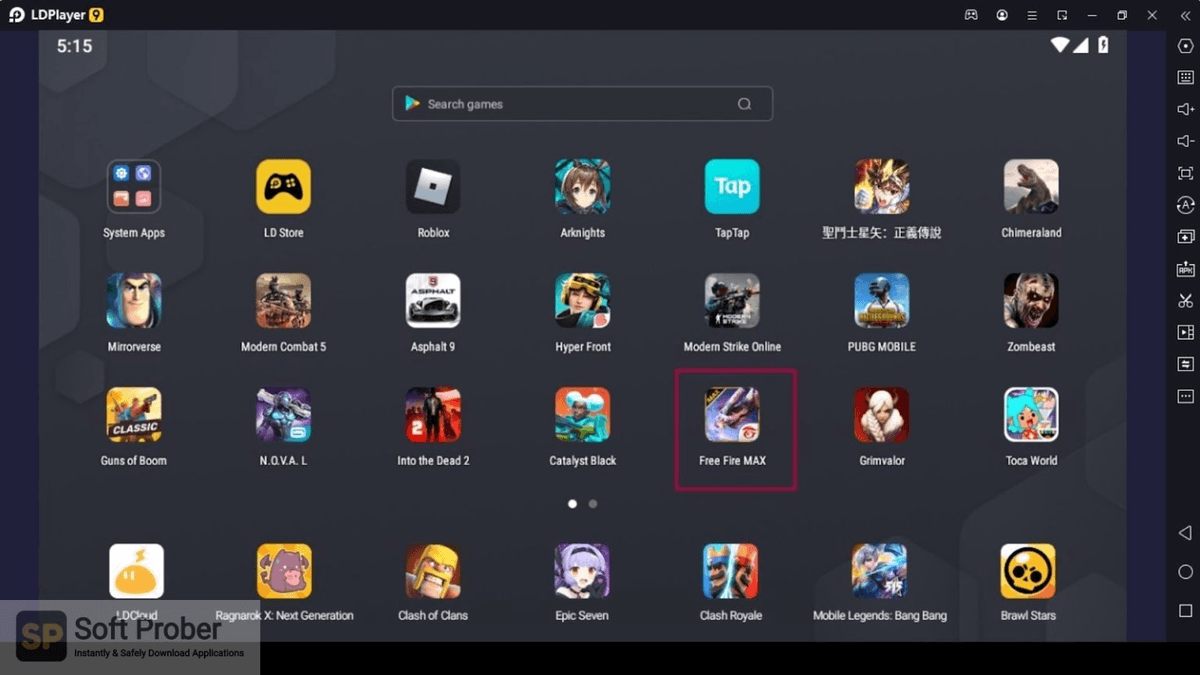
Task: Select first home screen page dot
Action: (572, 504)
